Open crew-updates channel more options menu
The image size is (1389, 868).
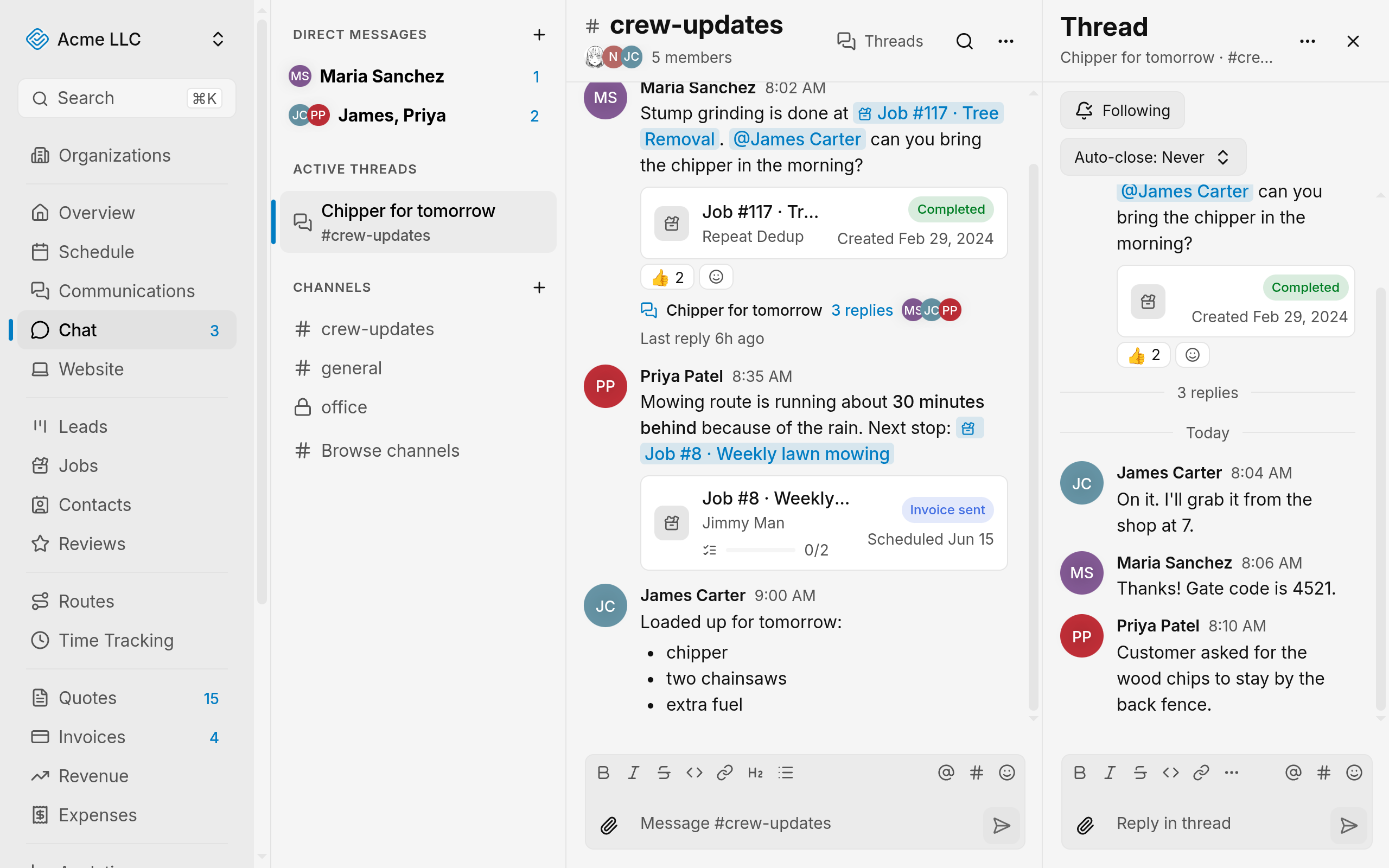tap(1005, 41)
